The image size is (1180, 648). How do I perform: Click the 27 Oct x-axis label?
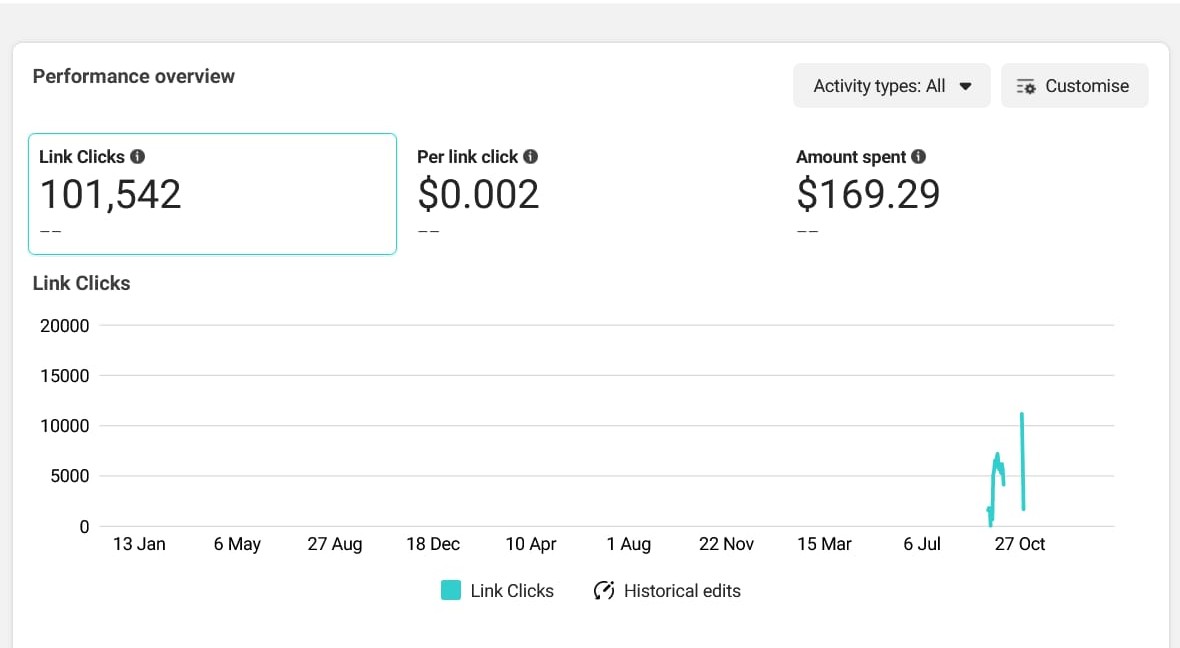pyautogui.click(x=1019, y=544)
